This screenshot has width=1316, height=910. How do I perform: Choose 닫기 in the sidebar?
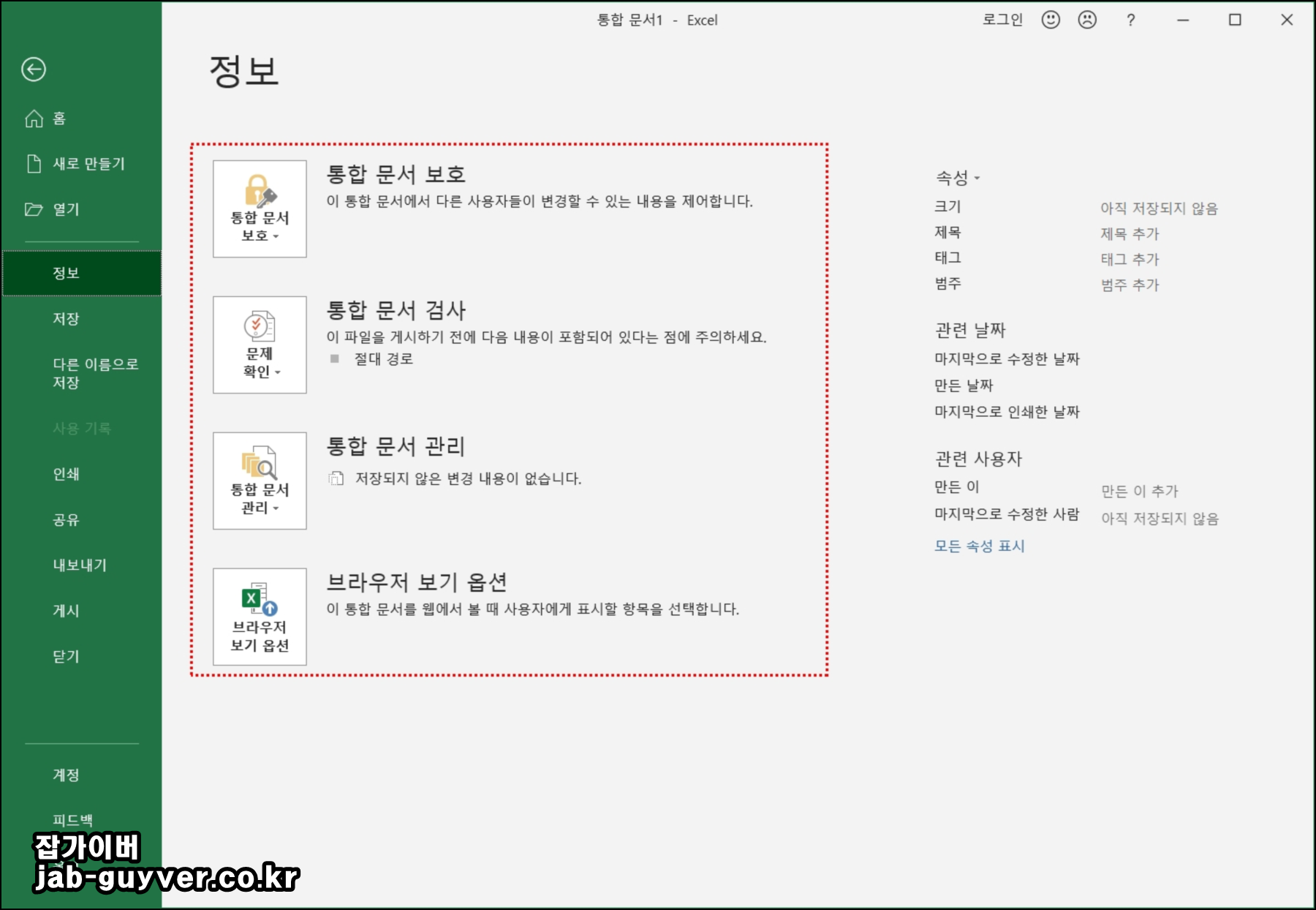(81, 657)
